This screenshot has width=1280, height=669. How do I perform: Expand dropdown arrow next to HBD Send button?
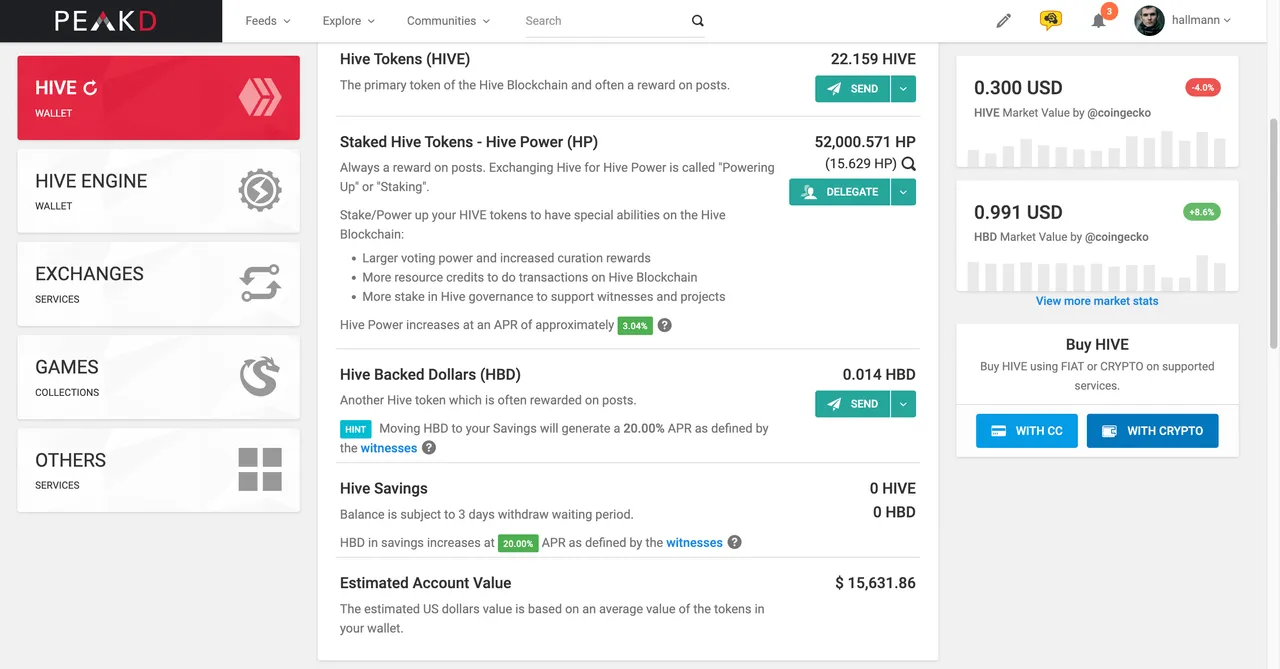[903, 404]
